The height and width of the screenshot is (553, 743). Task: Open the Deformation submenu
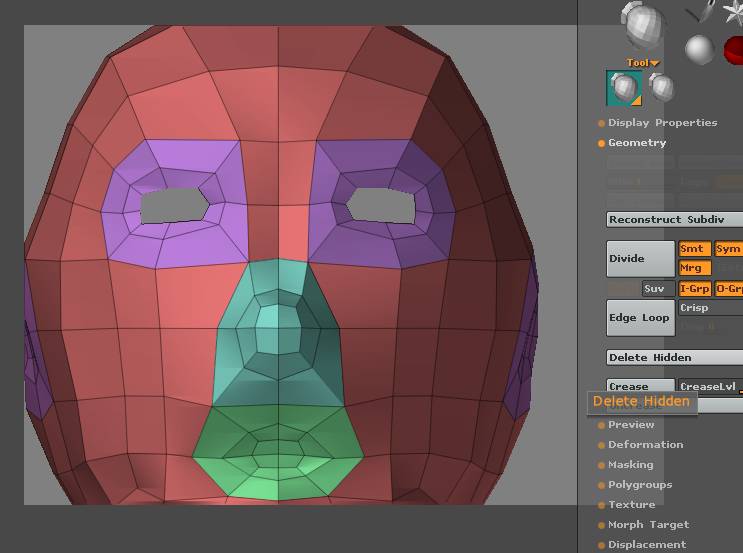point(645,445)
